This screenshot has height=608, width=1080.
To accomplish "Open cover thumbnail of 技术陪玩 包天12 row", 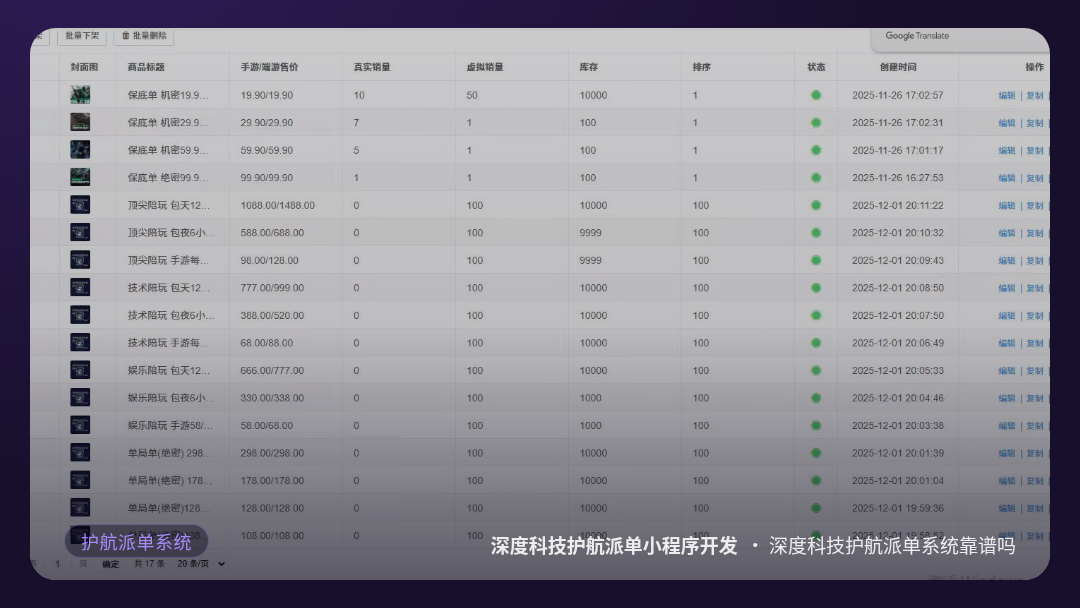I will (80, 288).
